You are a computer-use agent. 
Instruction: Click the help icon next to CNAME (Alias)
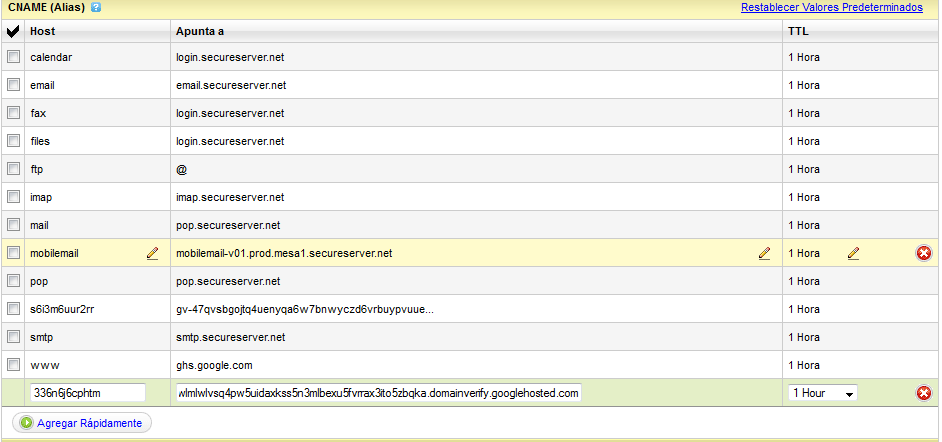[95, 7]
